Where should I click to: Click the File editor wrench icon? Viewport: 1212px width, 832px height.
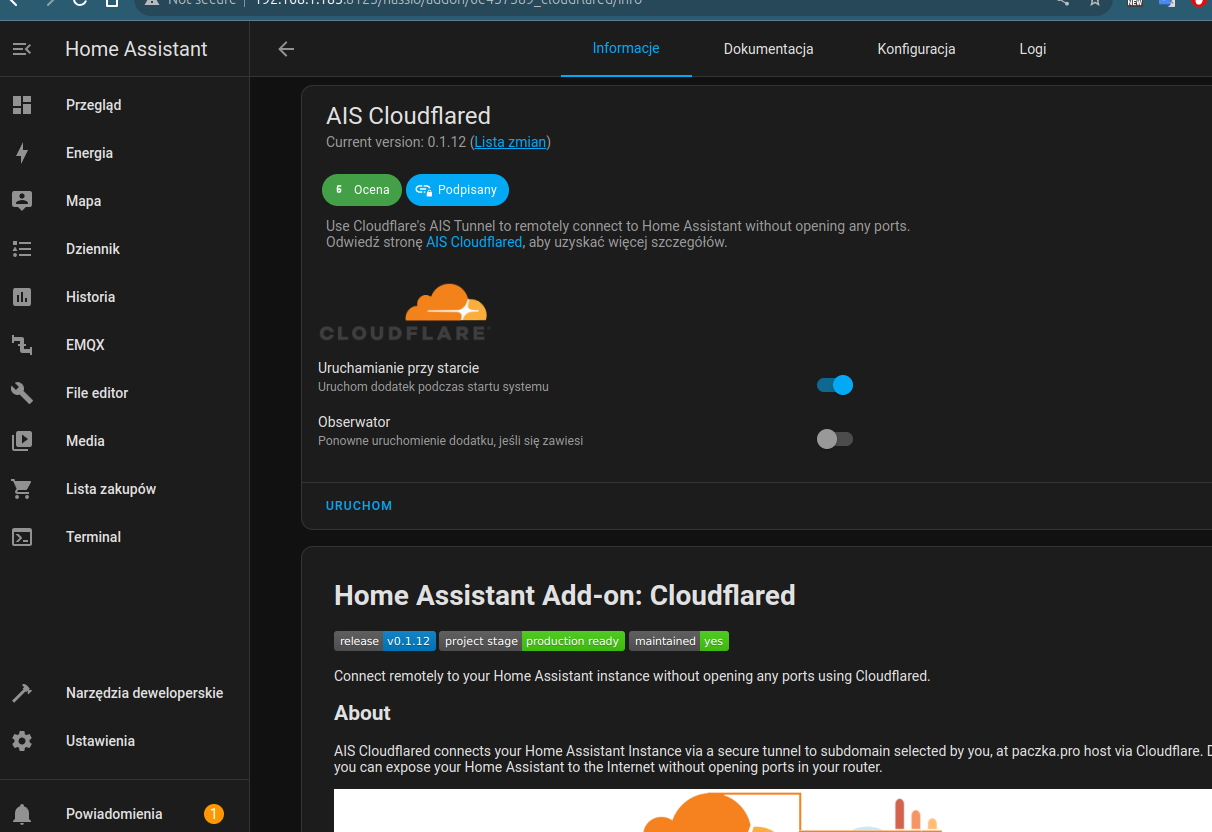22,393
